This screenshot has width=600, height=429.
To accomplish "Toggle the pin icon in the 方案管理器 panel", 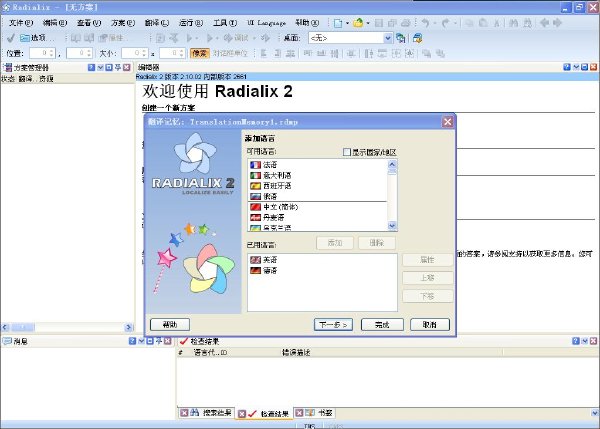I will coord(118,67).
